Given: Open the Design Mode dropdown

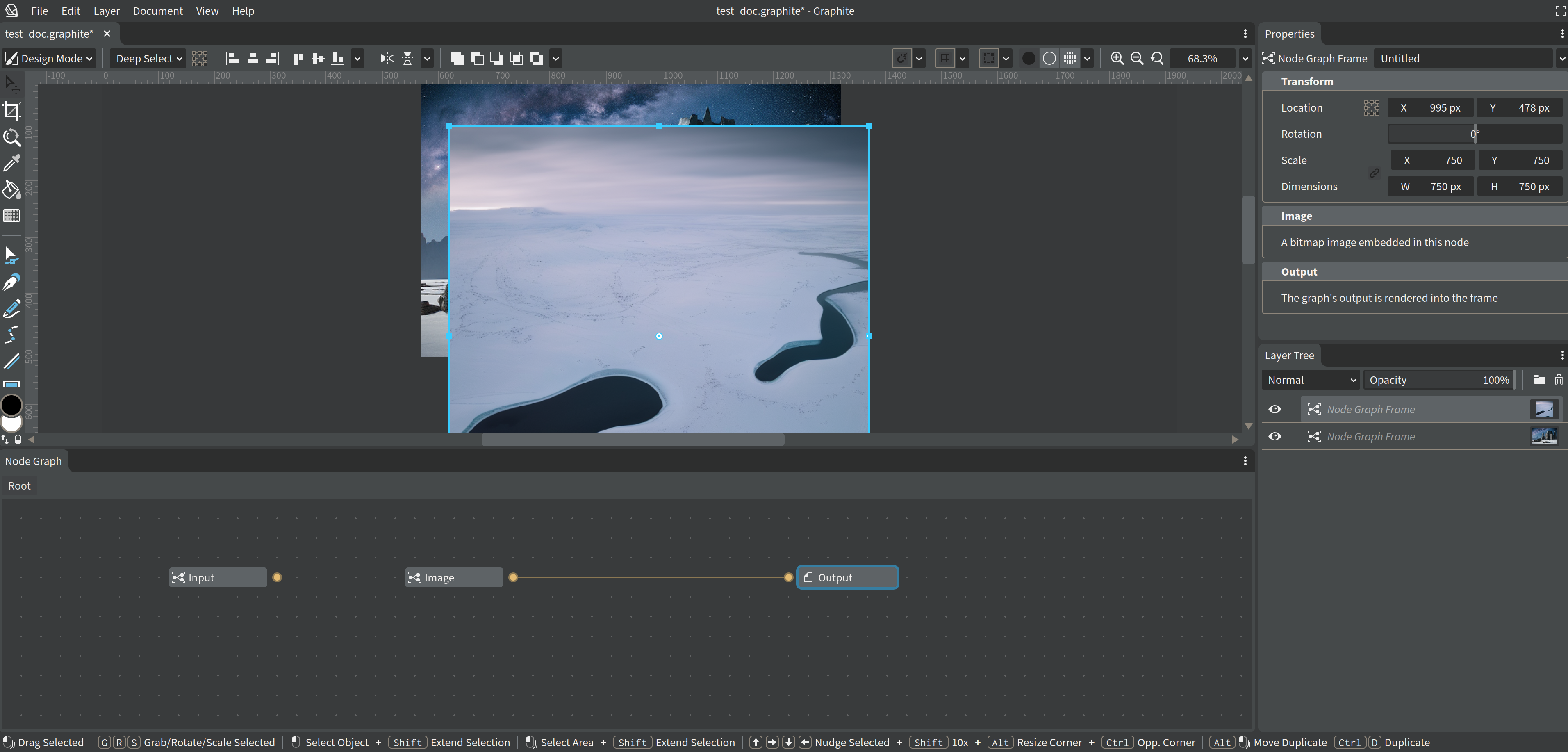Looking at the screenshot, I should (49, 58).
